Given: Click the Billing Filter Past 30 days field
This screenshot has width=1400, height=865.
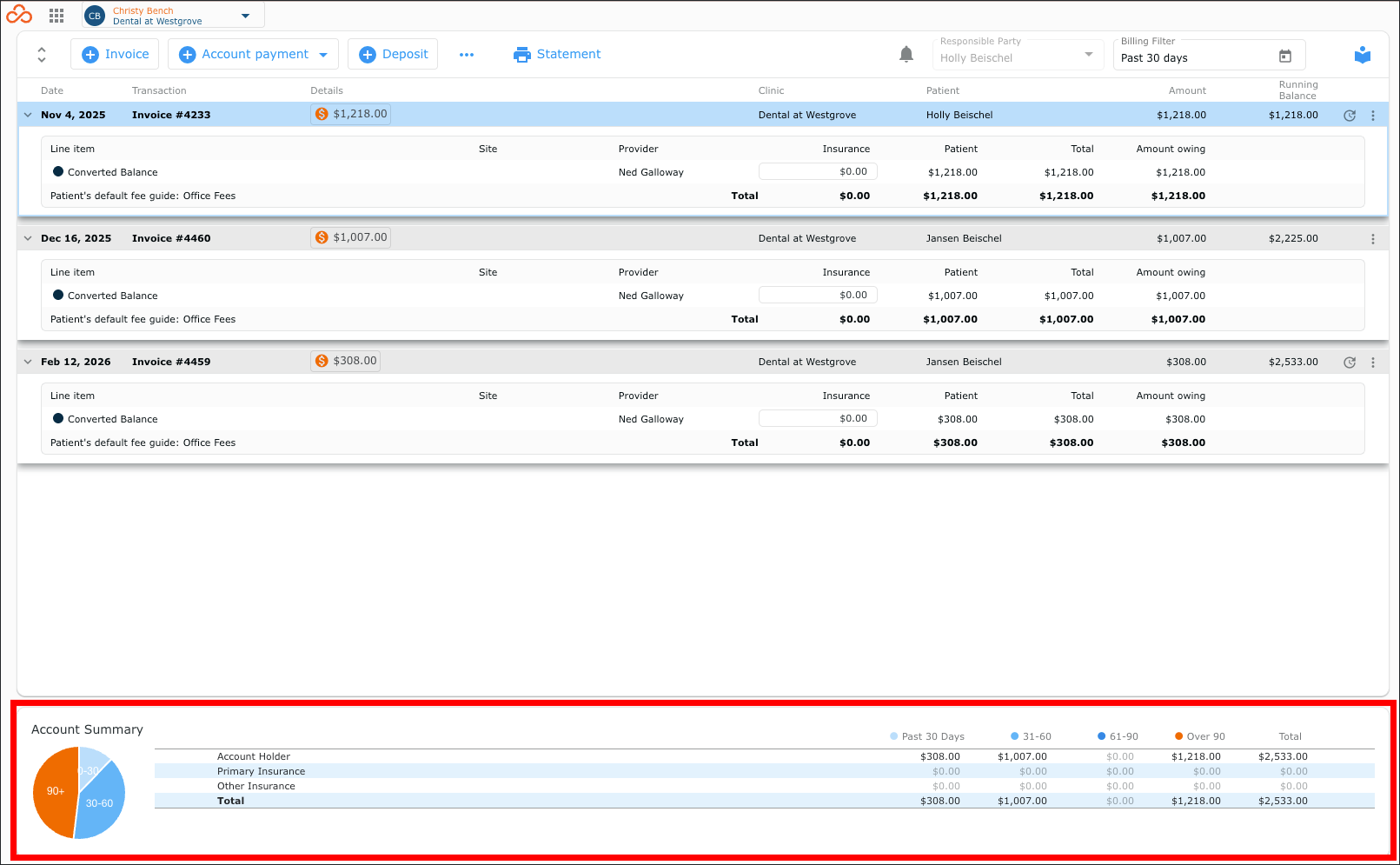Looking at the screenshot, I should click(1209, 54).
